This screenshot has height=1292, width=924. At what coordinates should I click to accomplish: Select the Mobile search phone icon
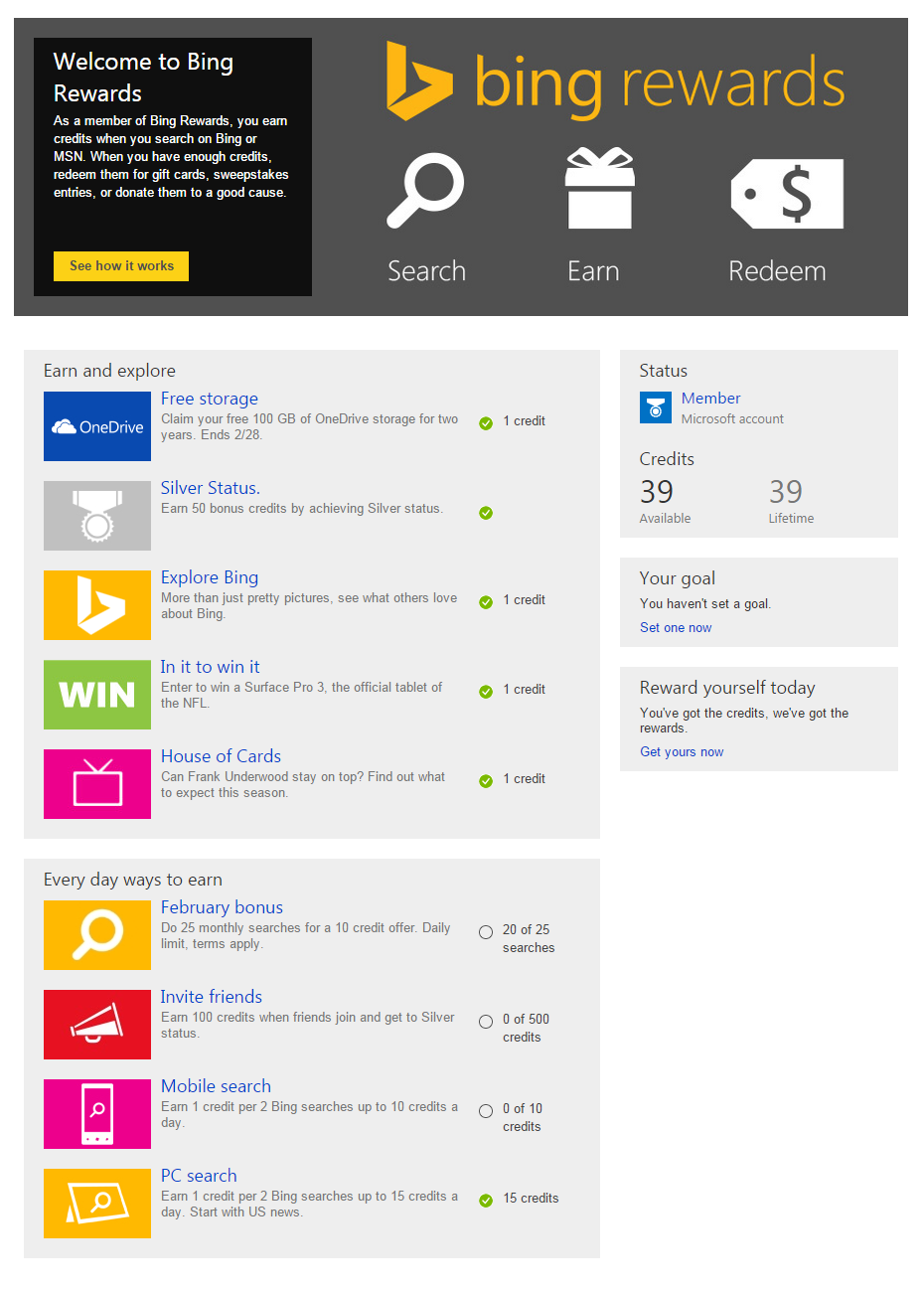(97, 1114)
